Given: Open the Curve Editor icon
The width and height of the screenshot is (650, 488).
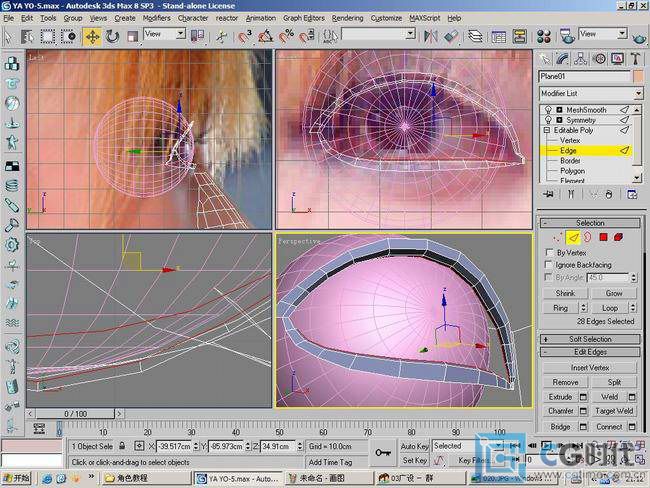Looking at the screenshot, I should 498,36.
